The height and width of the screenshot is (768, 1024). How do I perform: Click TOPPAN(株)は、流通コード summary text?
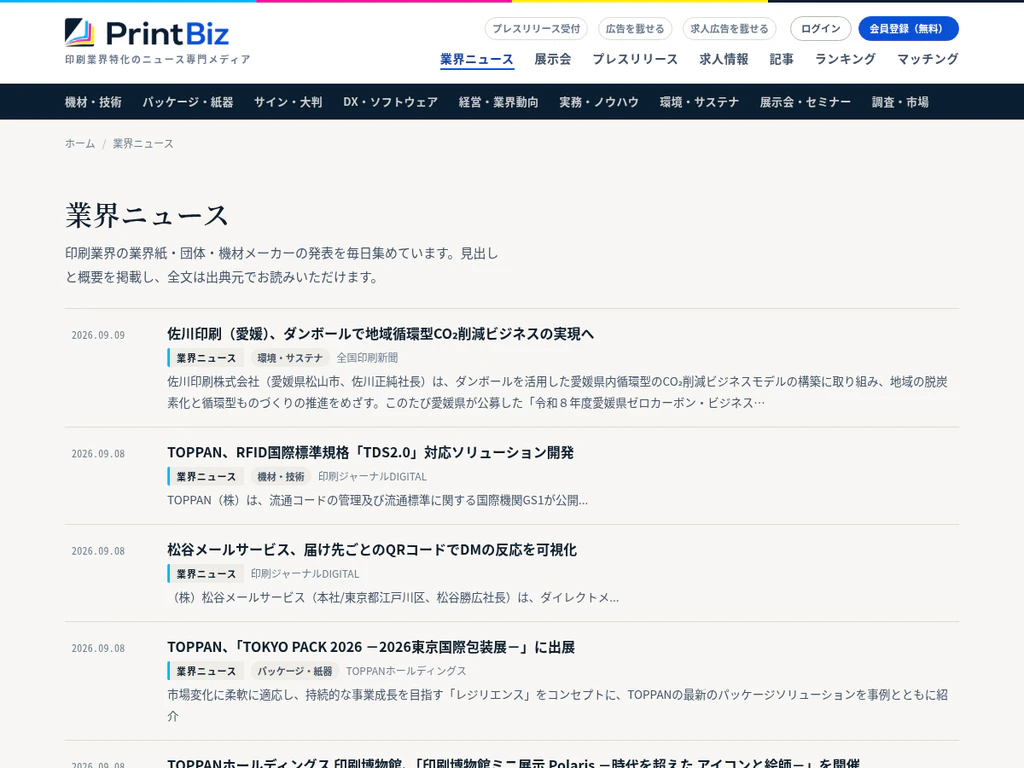pyautogui.click(x=377, y=500)
